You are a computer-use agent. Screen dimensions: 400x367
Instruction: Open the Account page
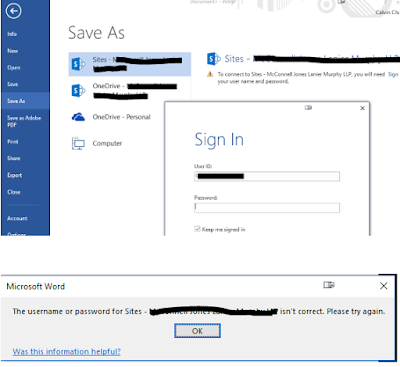click(17, 219)
